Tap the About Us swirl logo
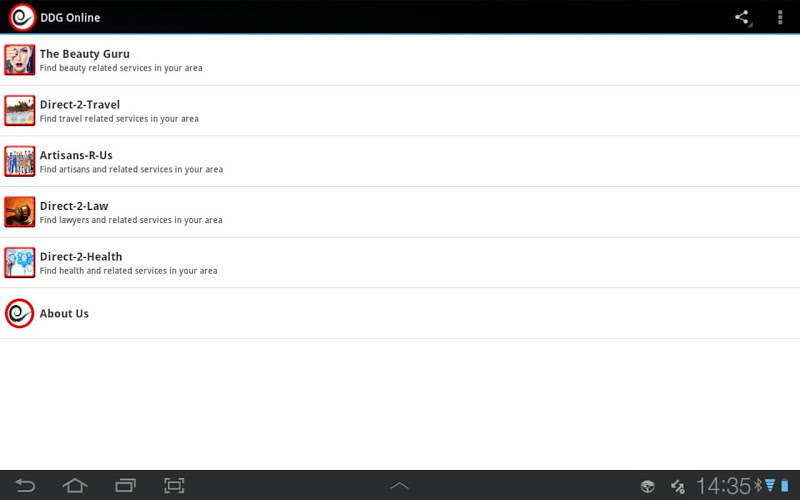800x500 pixels. (19, 313)
